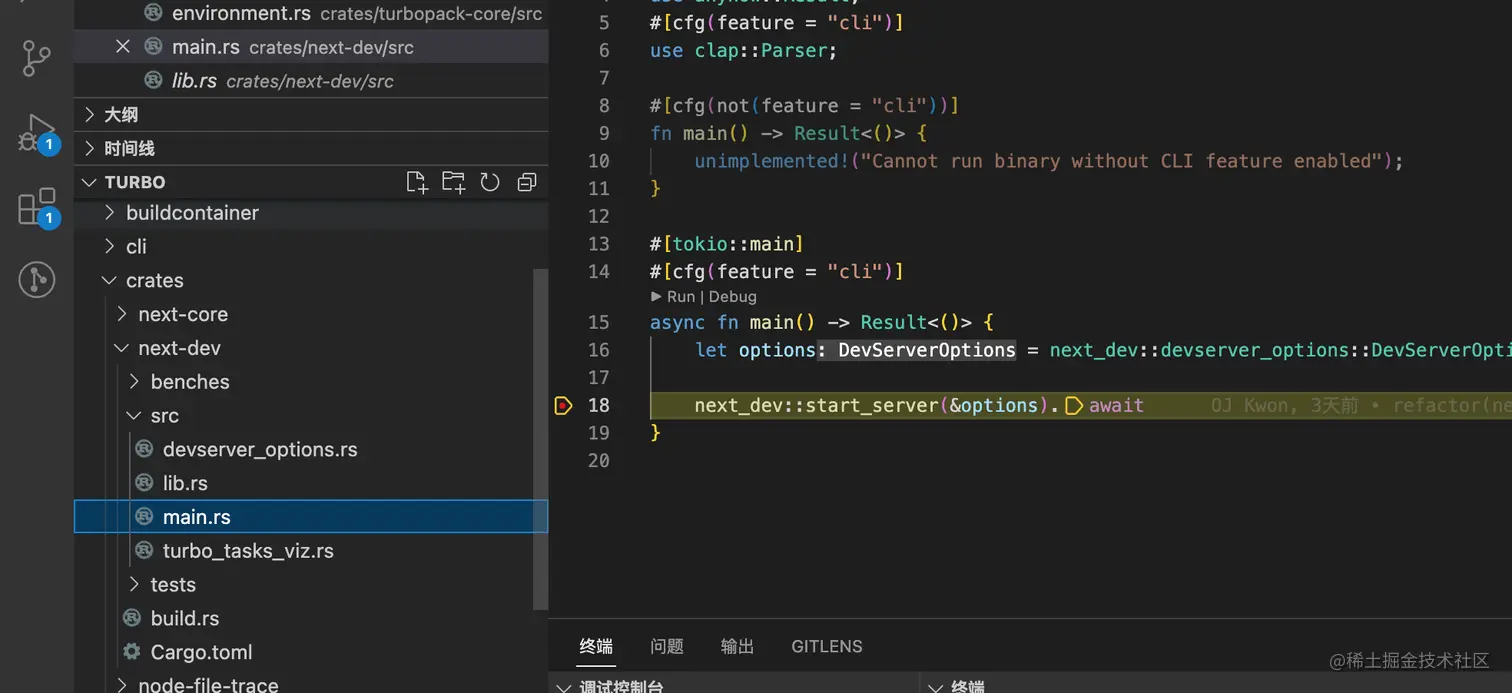Click the gear icon beside Cargo.toml

[131, 652]
